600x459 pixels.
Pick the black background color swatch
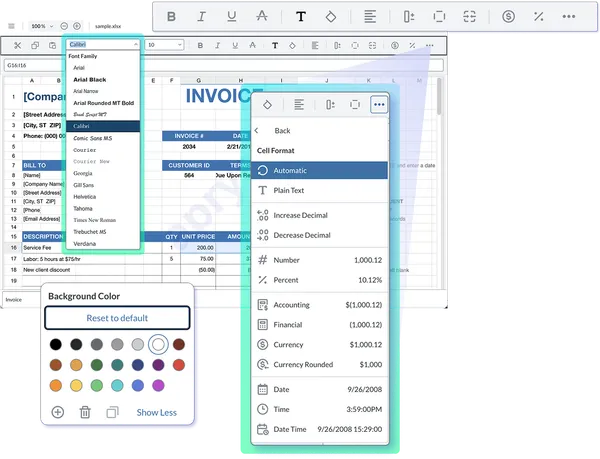[55, 344]
